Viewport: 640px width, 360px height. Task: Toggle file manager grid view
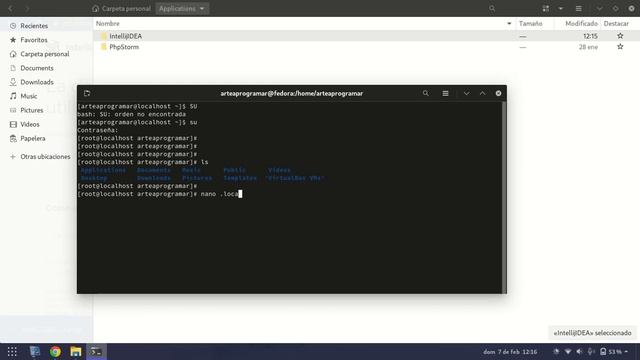tap(546, 8)
